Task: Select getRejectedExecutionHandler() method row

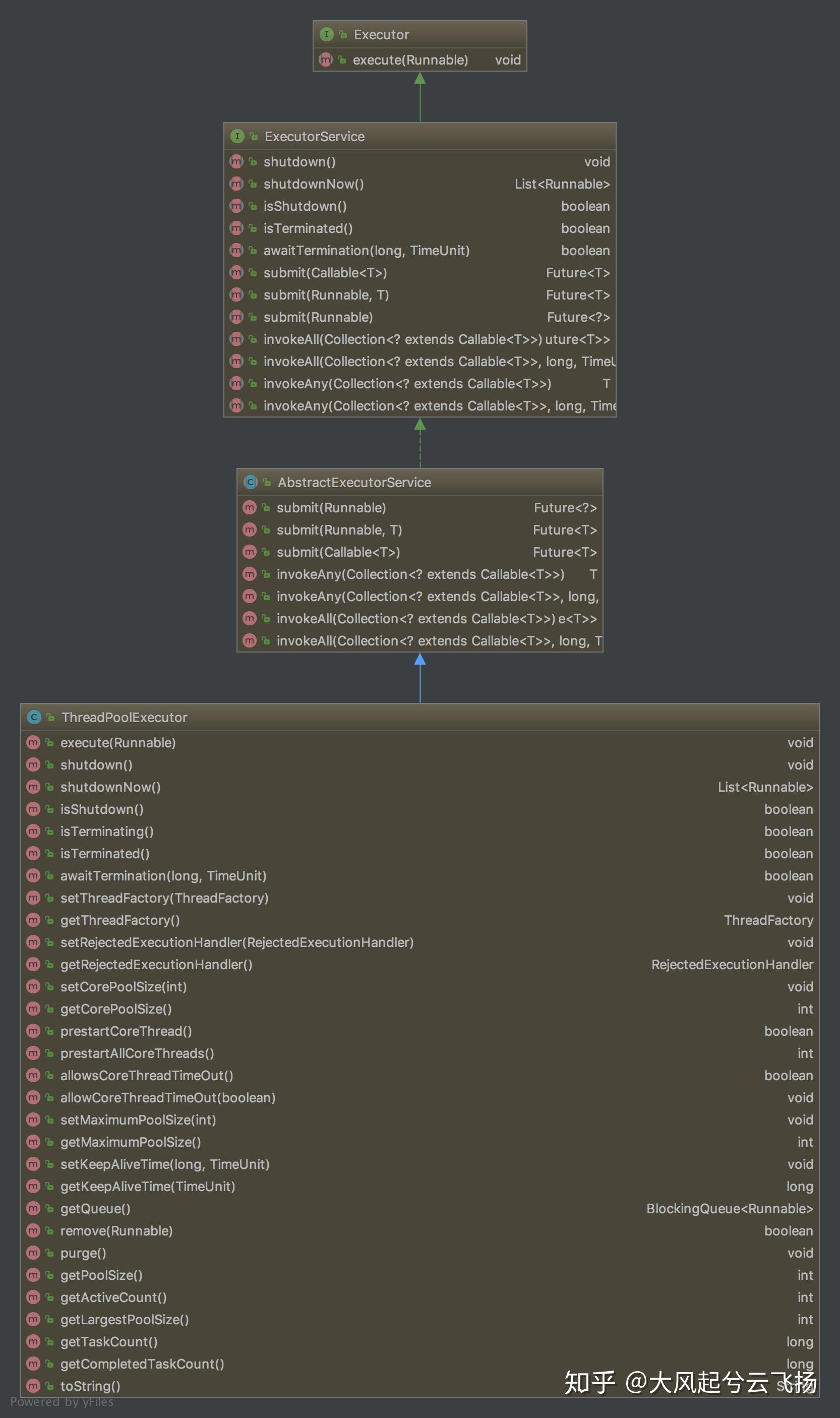Action: tap(420, 965)
